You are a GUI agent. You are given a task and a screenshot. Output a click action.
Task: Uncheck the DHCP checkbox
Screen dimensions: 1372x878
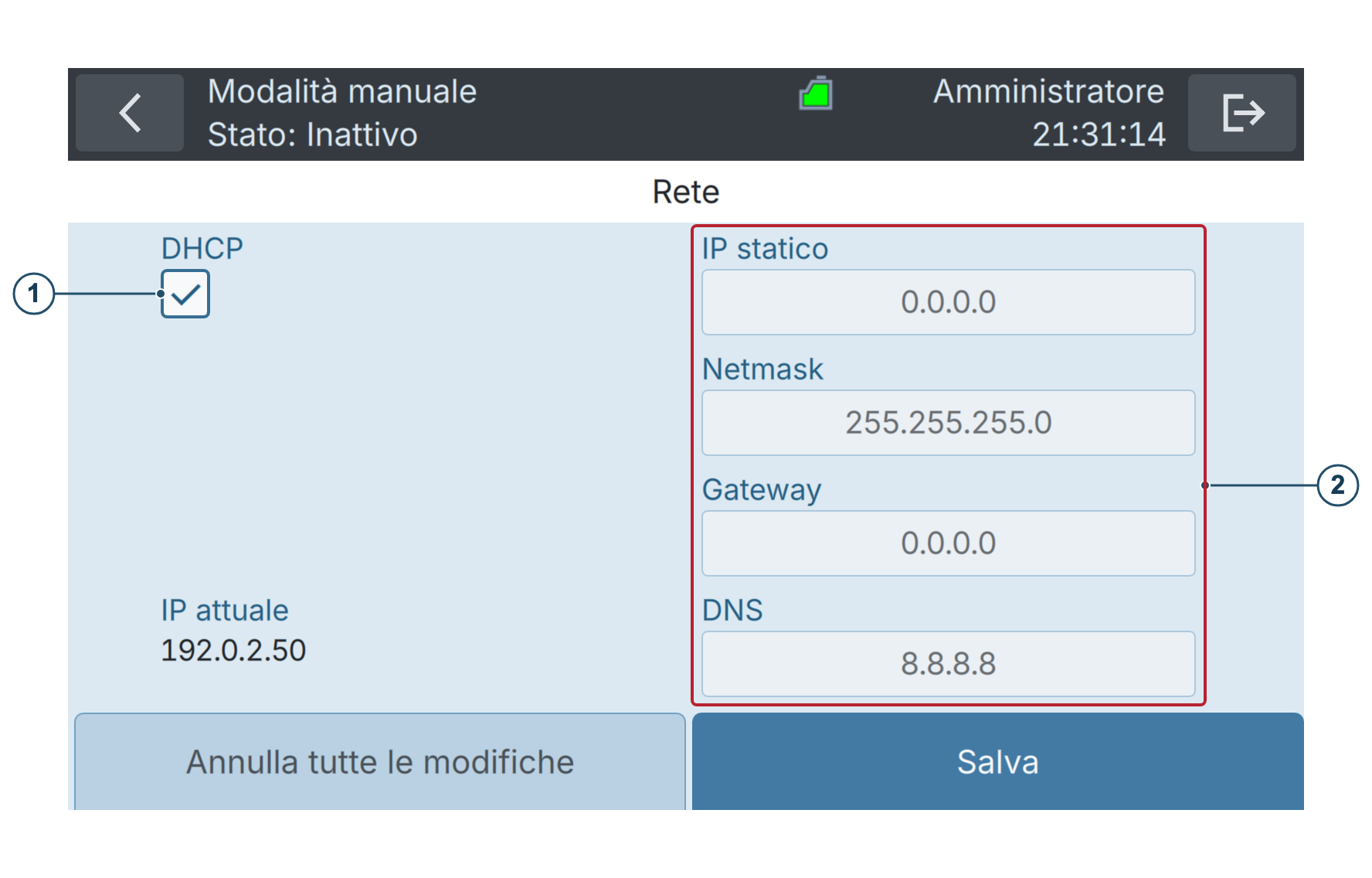(185, 294)
